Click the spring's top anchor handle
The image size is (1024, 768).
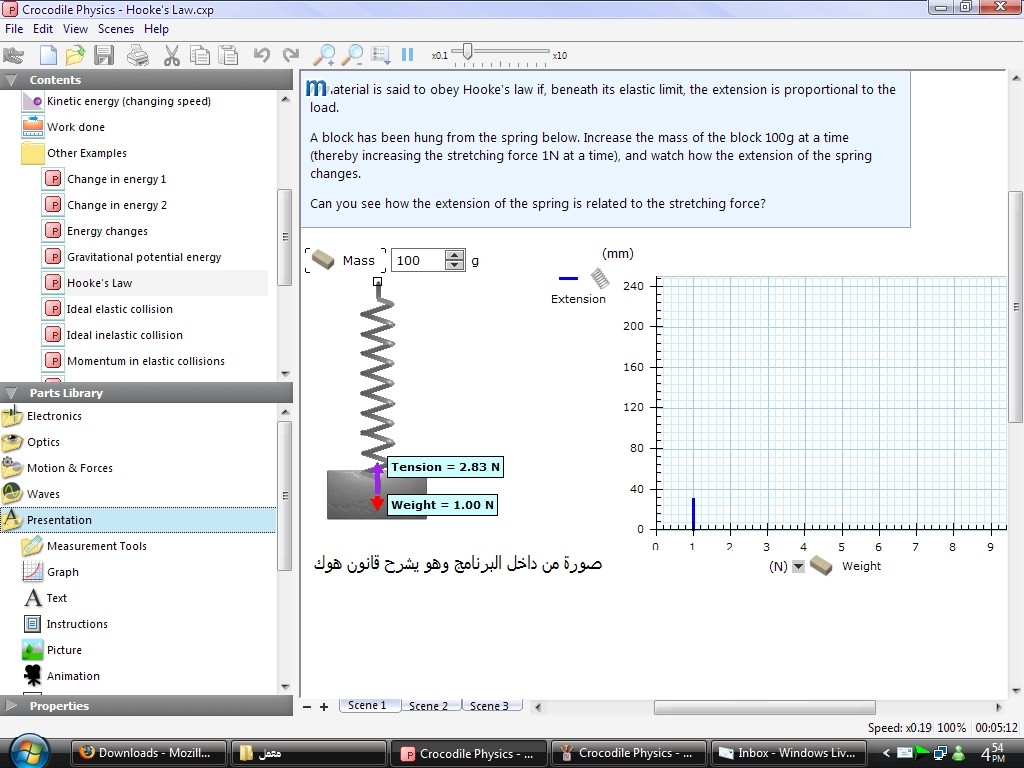[x=377, y=282]
